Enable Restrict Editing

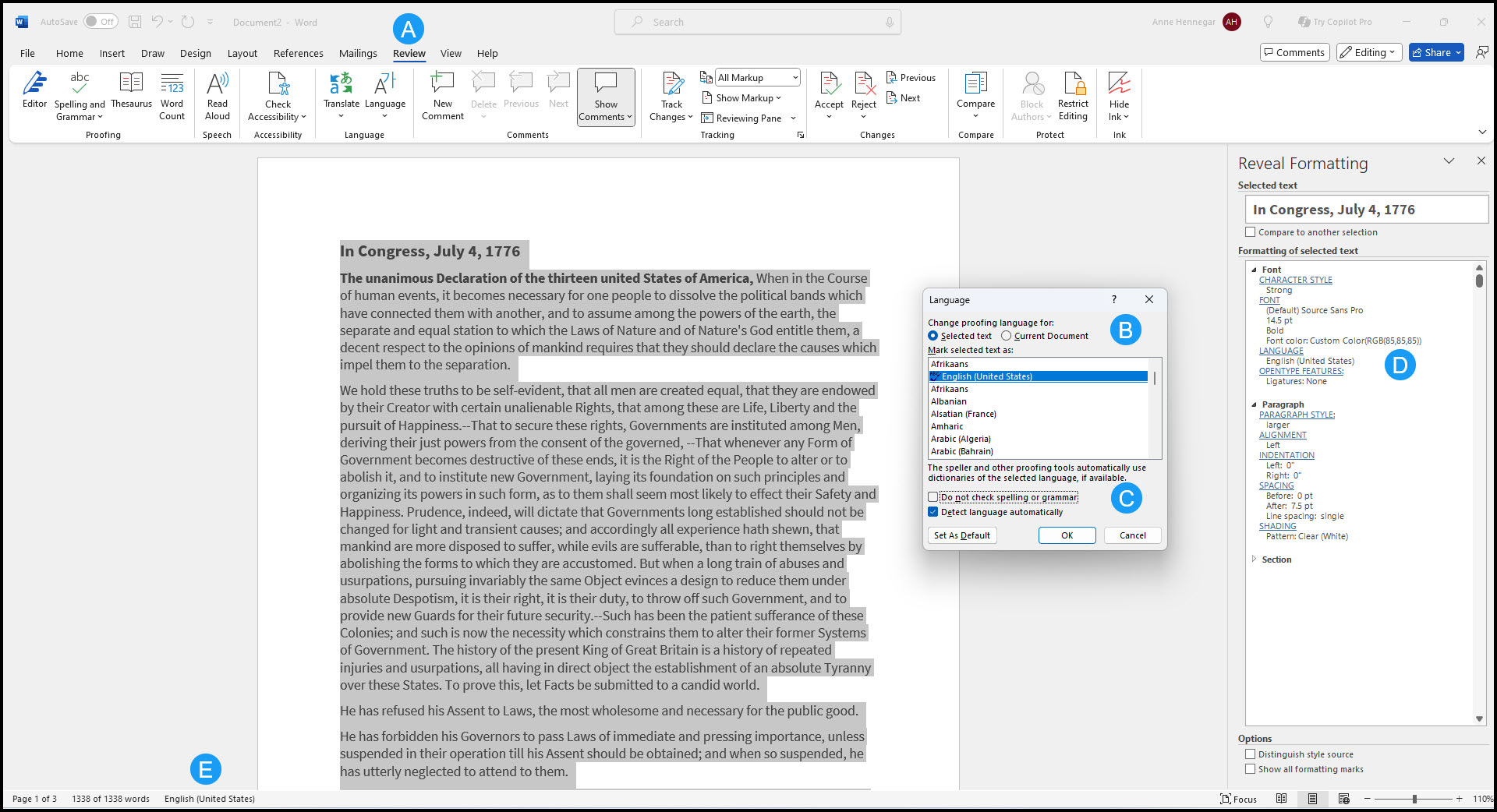pos(1074,94)
